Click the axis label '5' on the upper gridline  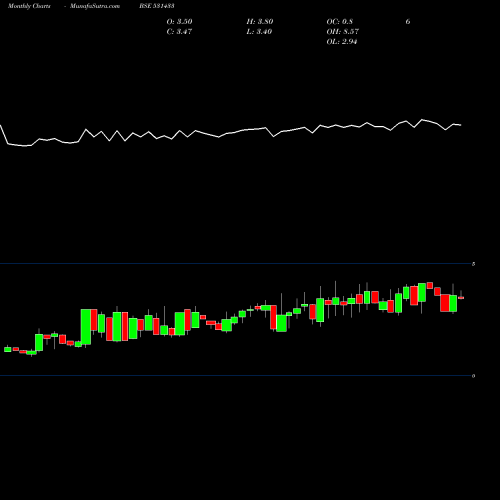point(473,264)
